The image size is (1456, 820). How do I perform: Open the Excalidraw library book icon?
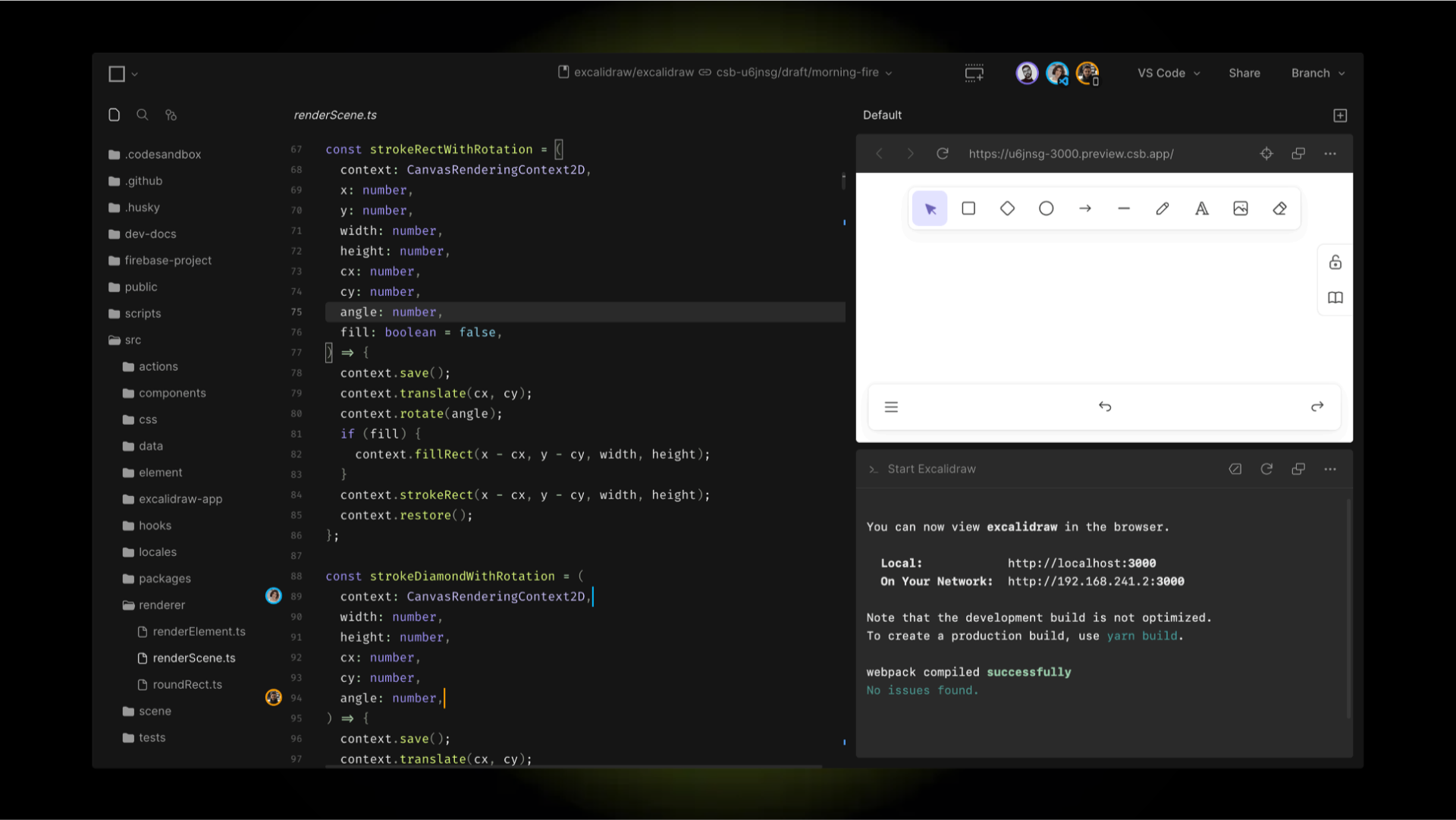click(x=1335, y=297)
